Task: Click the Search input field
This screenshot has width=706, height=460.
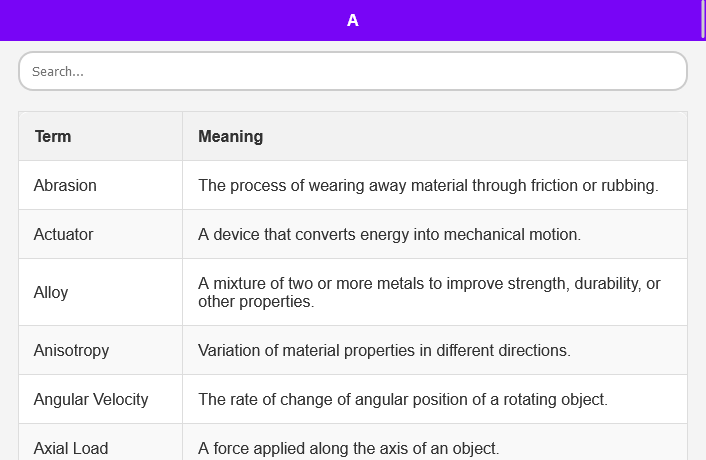Action: pos(352,71)
